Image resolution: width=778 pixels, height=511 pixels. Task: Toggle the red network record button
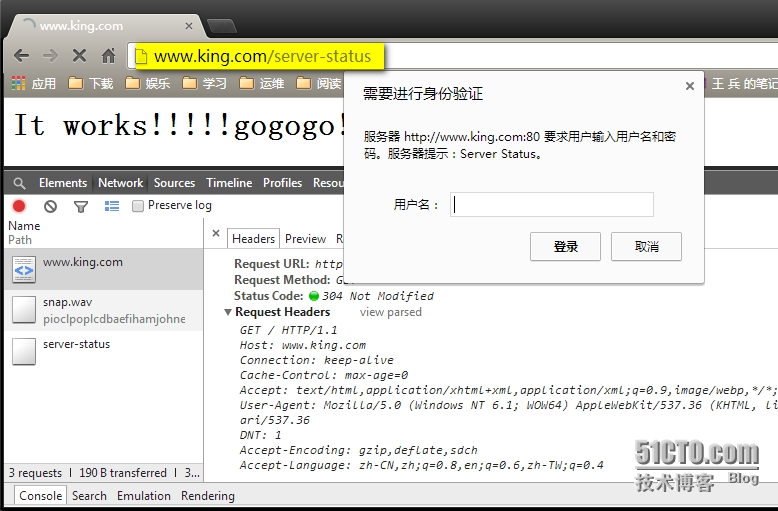(19, 206)
